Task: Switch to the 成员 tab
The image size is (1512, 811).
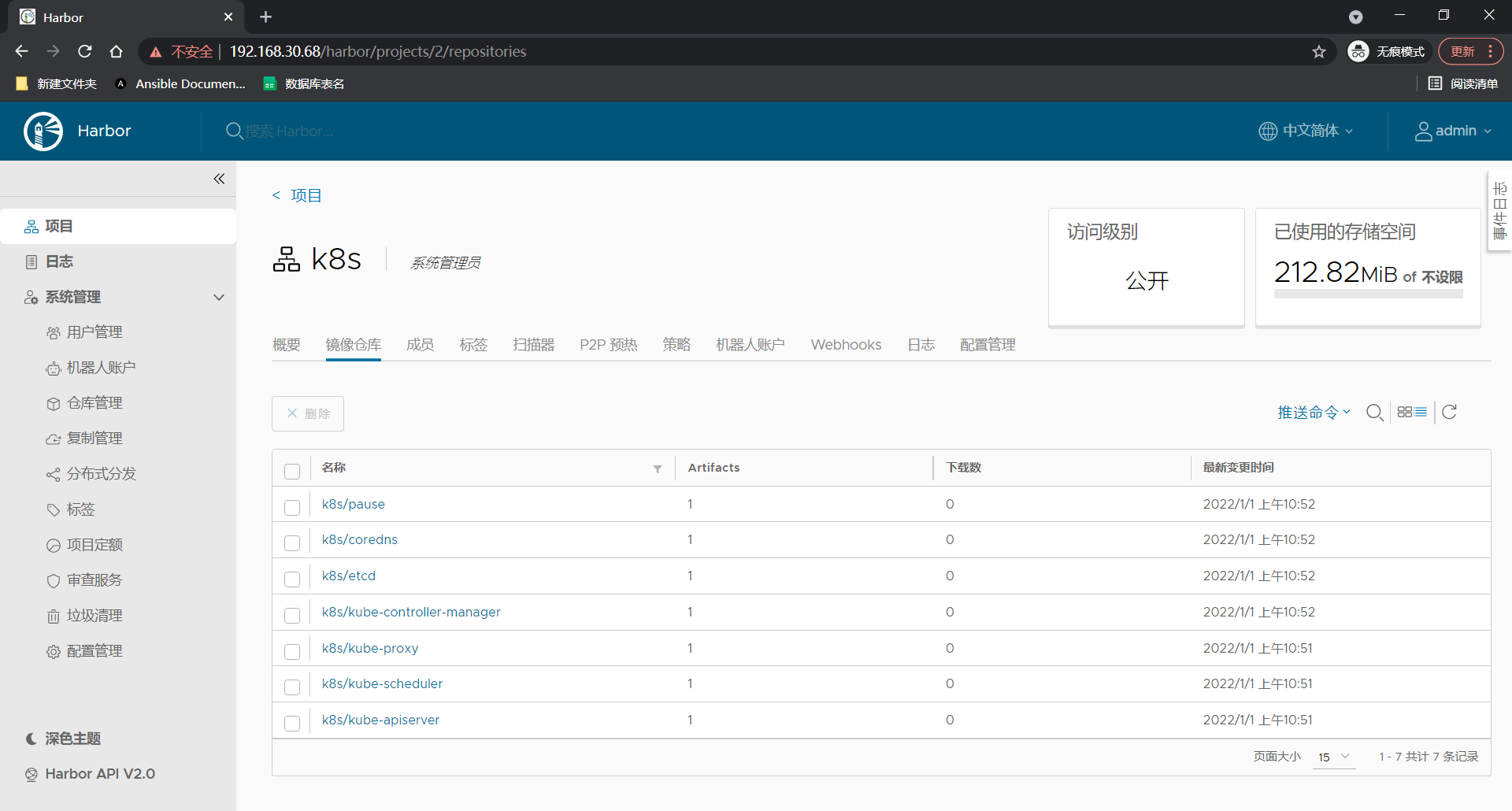Action: click(x=421, y=345)
